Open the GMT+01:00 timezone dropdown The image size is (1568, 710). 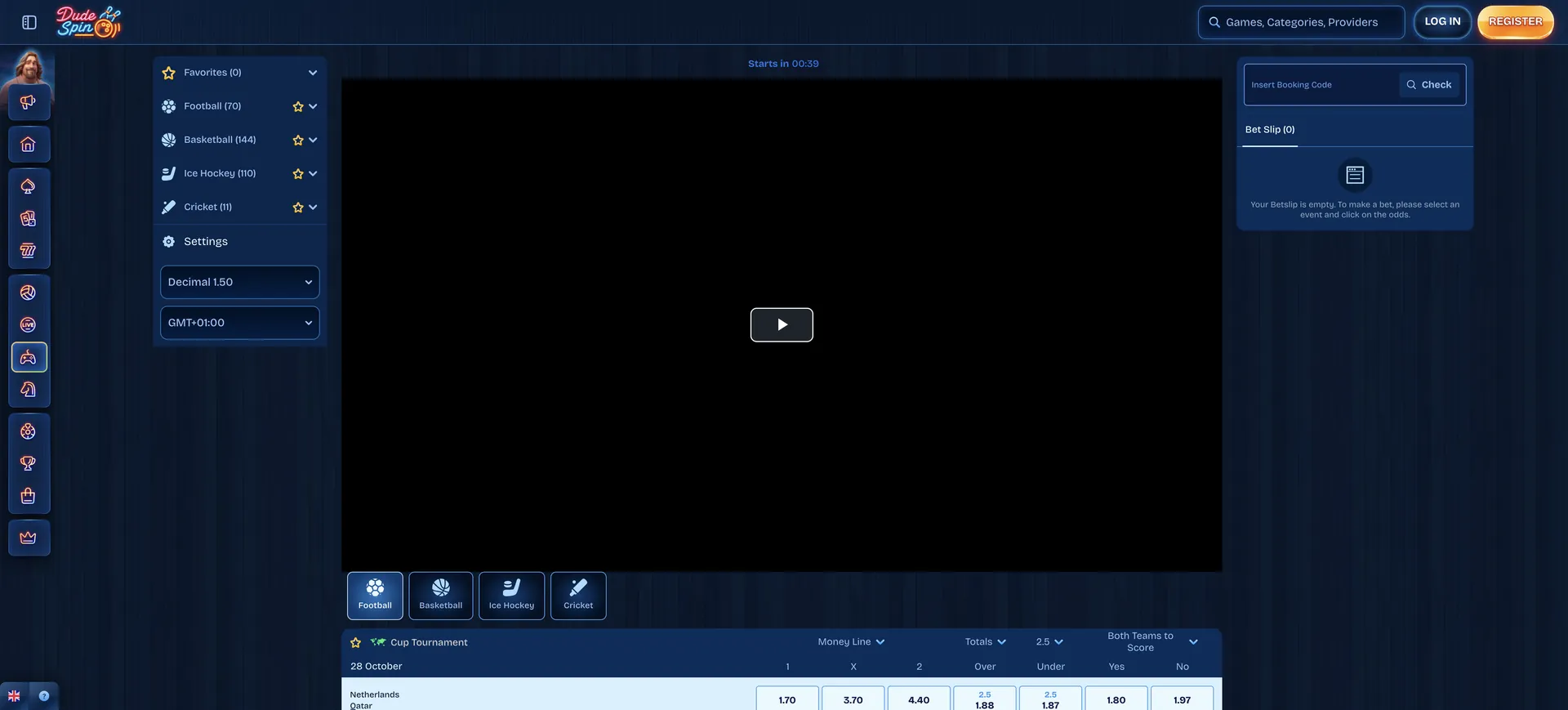[240, 323]
